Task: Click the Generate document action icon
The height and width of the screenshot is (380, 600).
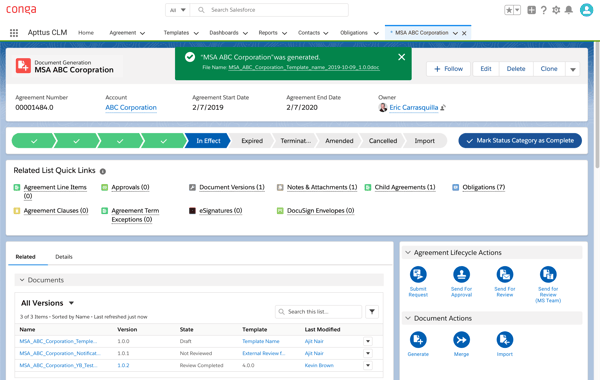Action: 418,340
